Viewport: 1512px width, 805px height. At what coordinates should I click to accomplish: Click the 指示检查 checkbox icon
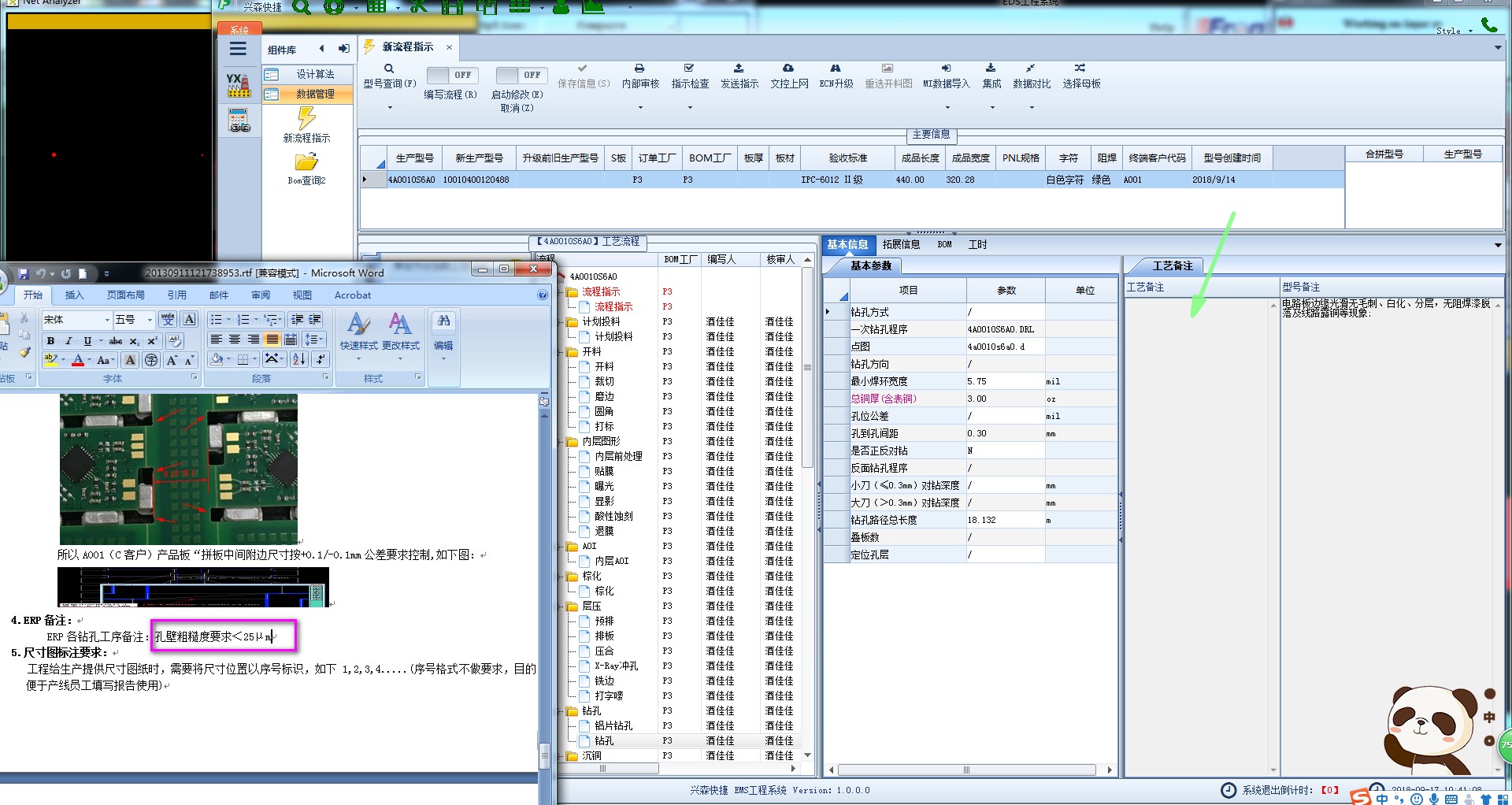(689, 69)
